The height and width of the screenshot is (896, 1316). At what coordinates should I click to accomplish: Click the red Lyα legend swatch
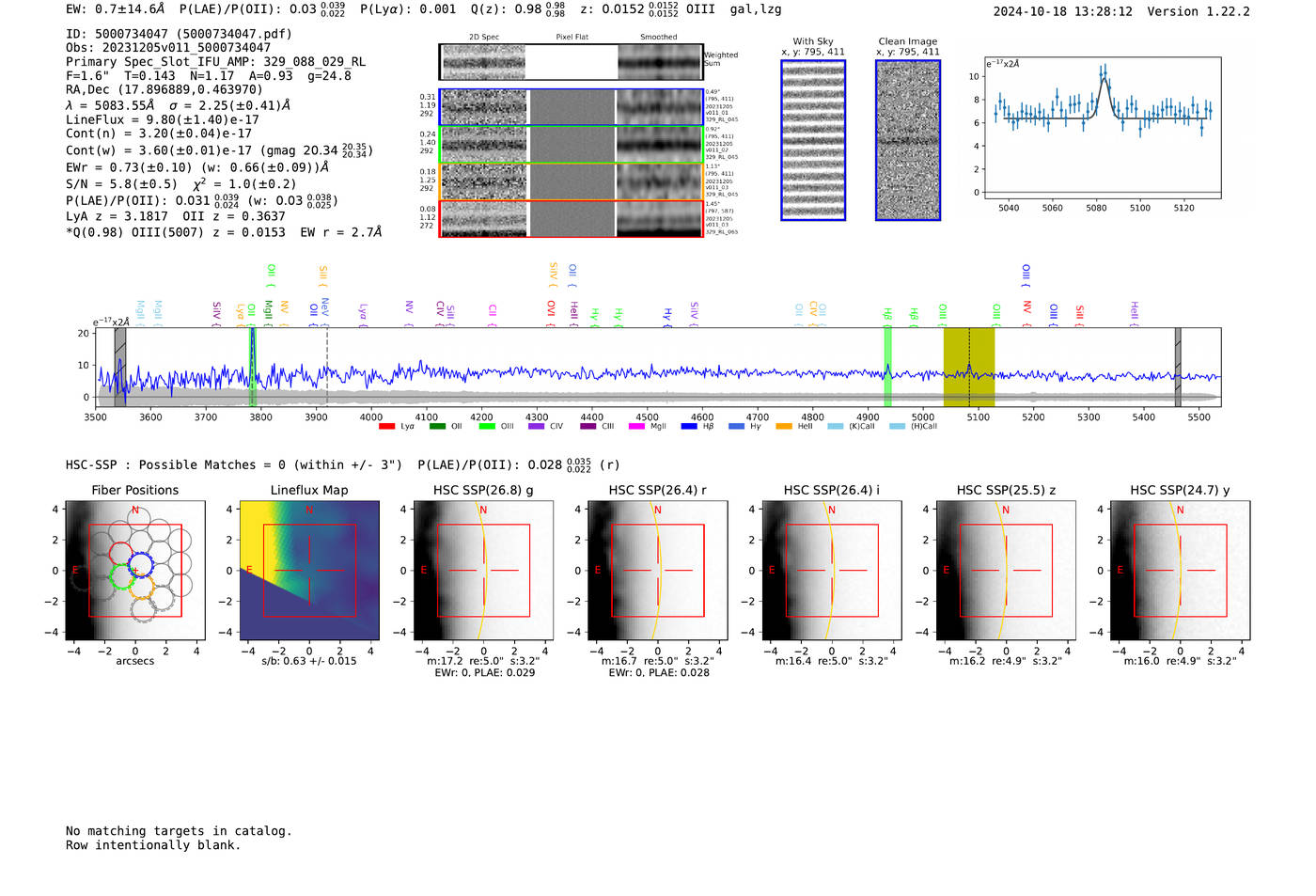coord(386,427)
